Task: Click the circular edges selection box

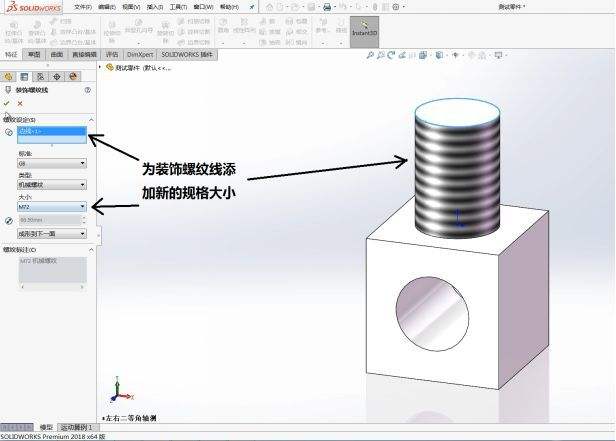Action: (52, 135)
